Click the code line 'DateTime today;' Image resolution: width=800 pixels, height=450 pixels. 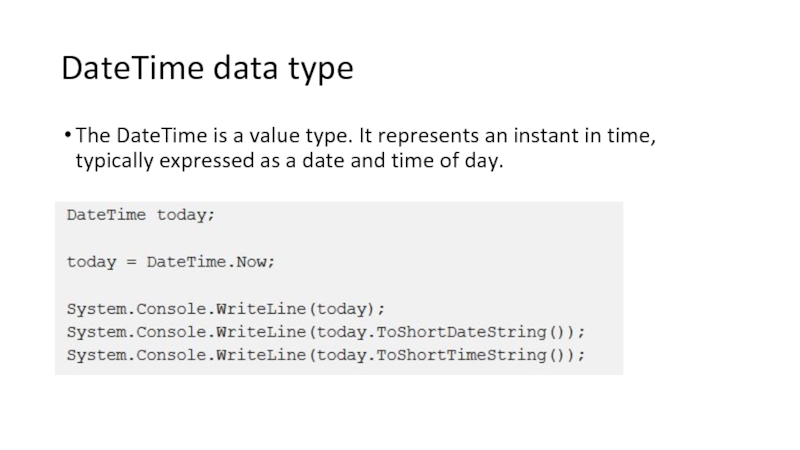pos(140,214)
